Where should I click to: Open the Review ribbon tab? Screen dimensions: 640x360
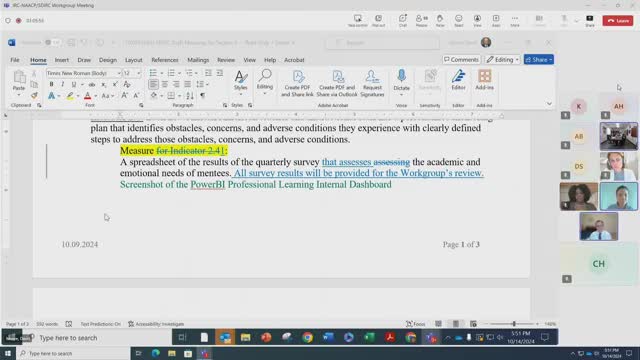pyautogui.click(x=226, y=60)
